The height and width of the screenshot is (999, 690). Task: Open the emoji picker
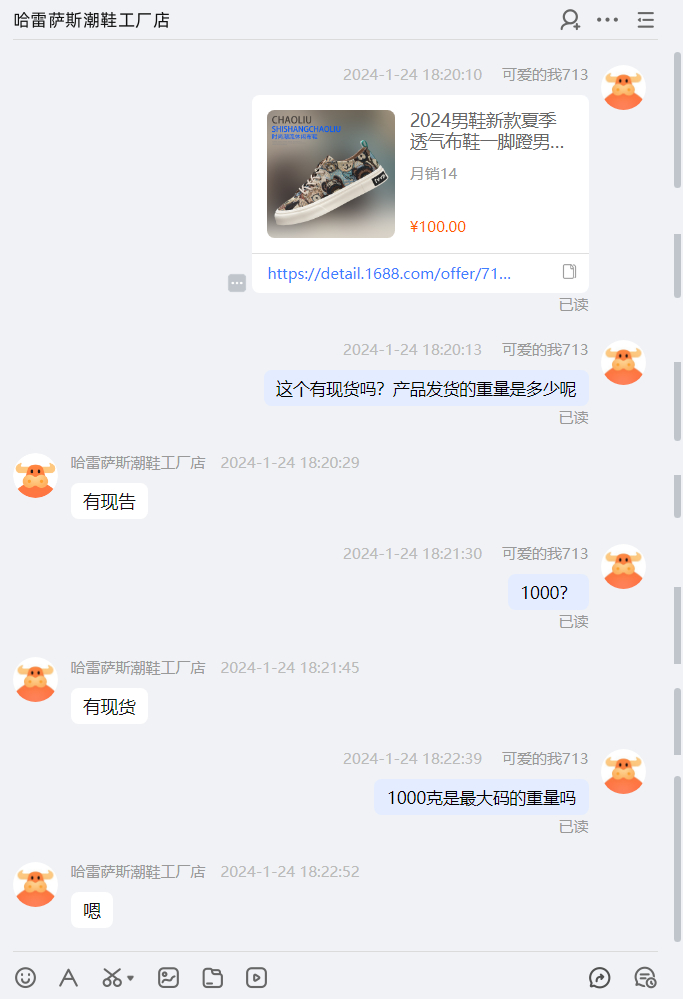coord(25,977)
